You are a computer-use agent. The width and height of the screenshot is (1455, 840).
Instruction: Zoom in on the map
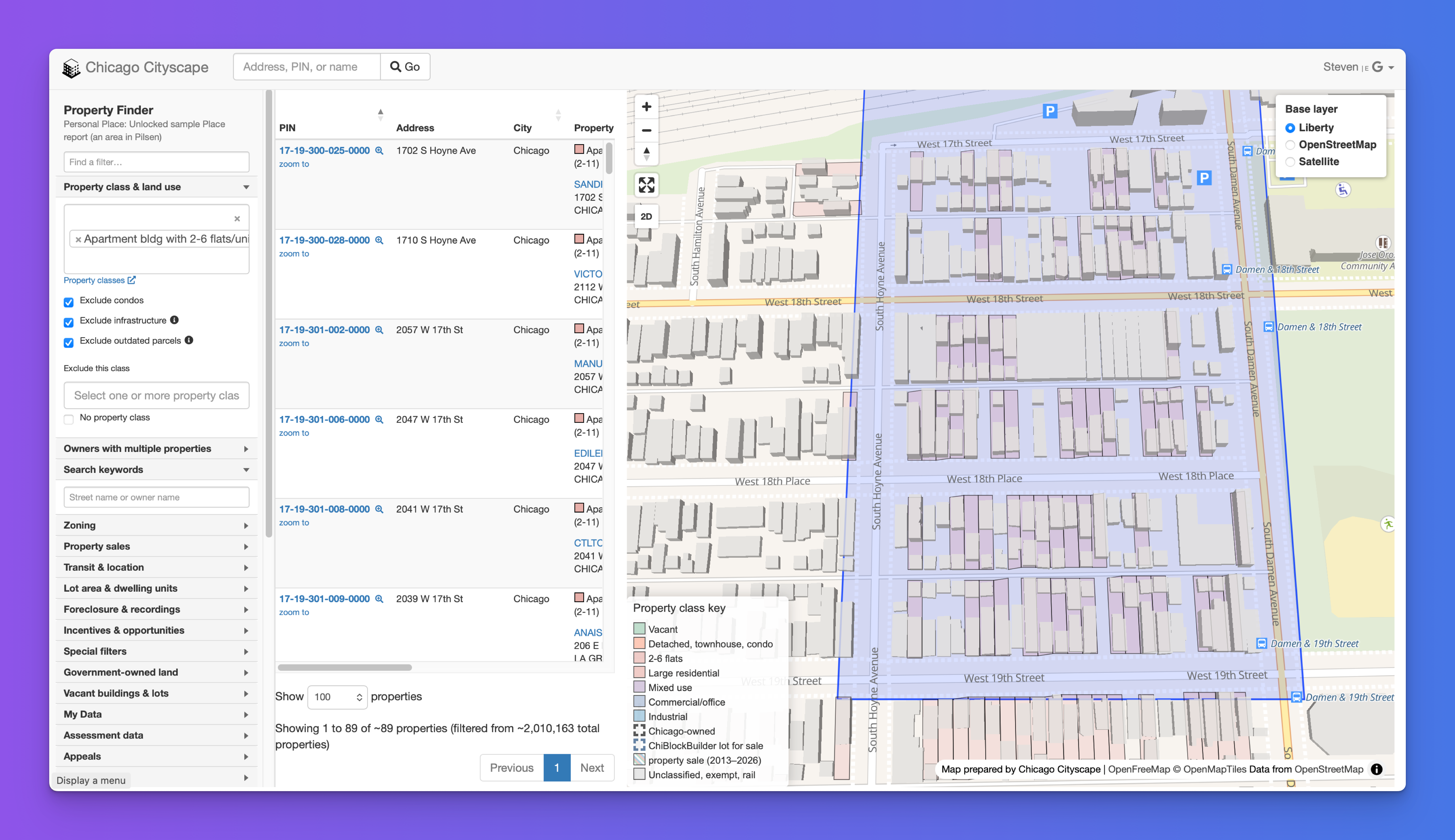click(x=646, y=106)
